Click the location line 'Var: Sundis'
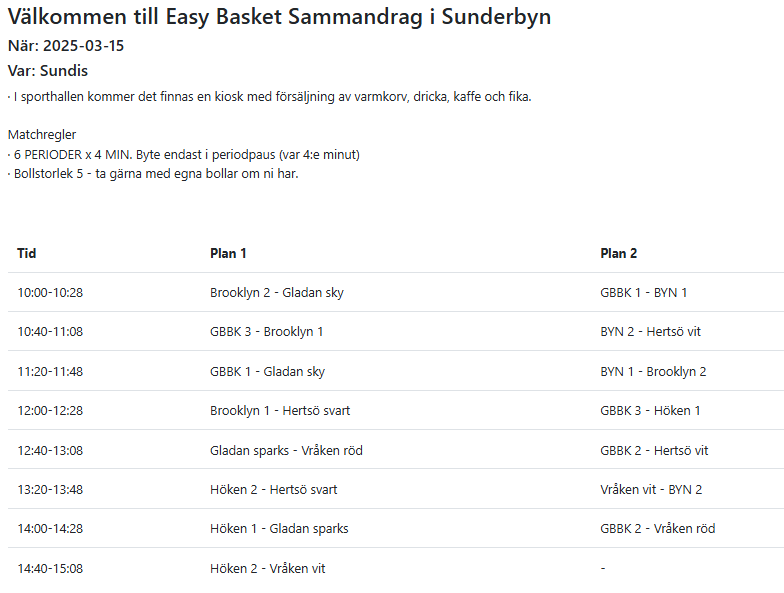Viewport: 784px width, 593px height. [x=48, y=71]
